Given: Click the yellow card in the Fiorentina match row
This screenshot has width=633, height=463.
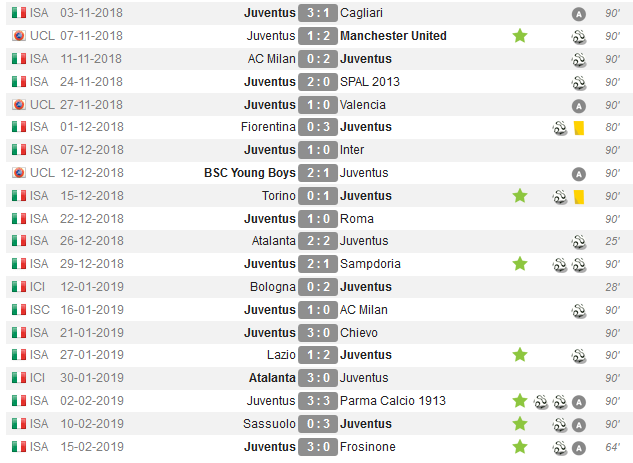Looking at the screenshot, I should [x=579, y=127].
